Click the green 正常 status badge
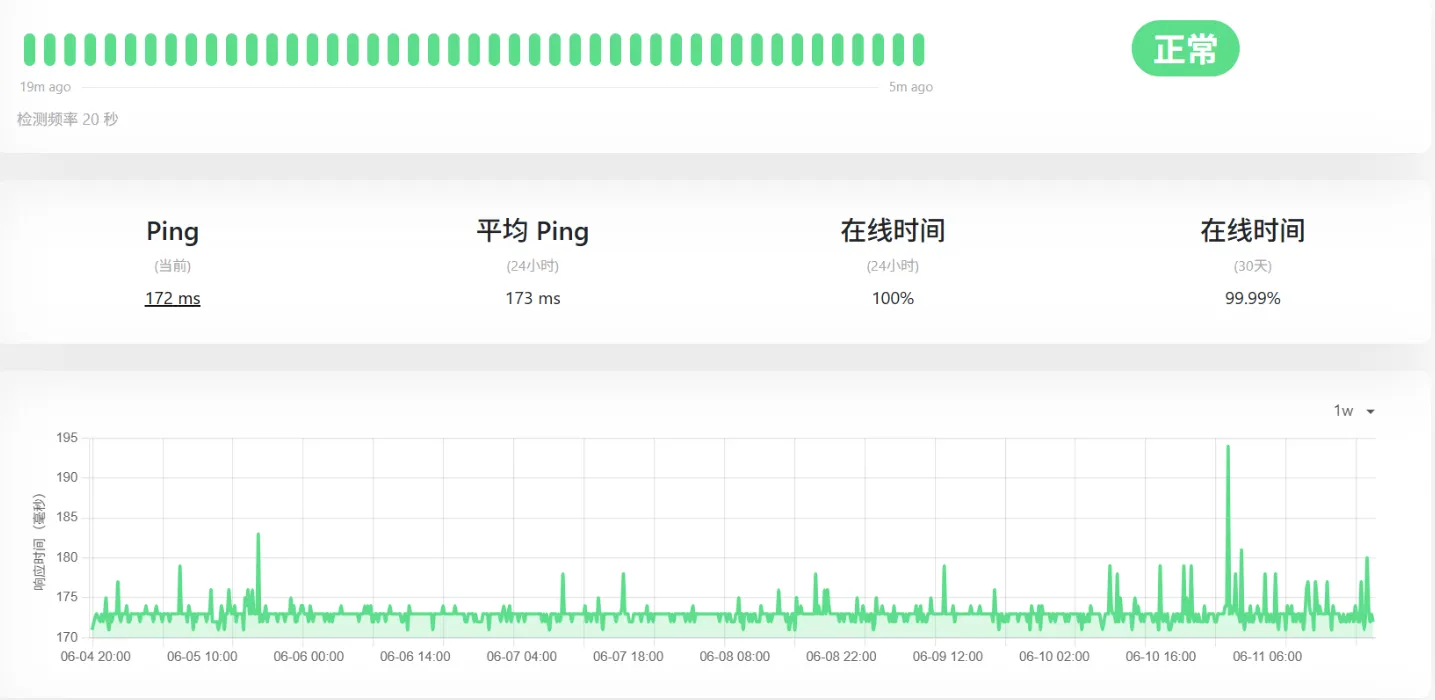1435x700 pixels. (1185, 48)
